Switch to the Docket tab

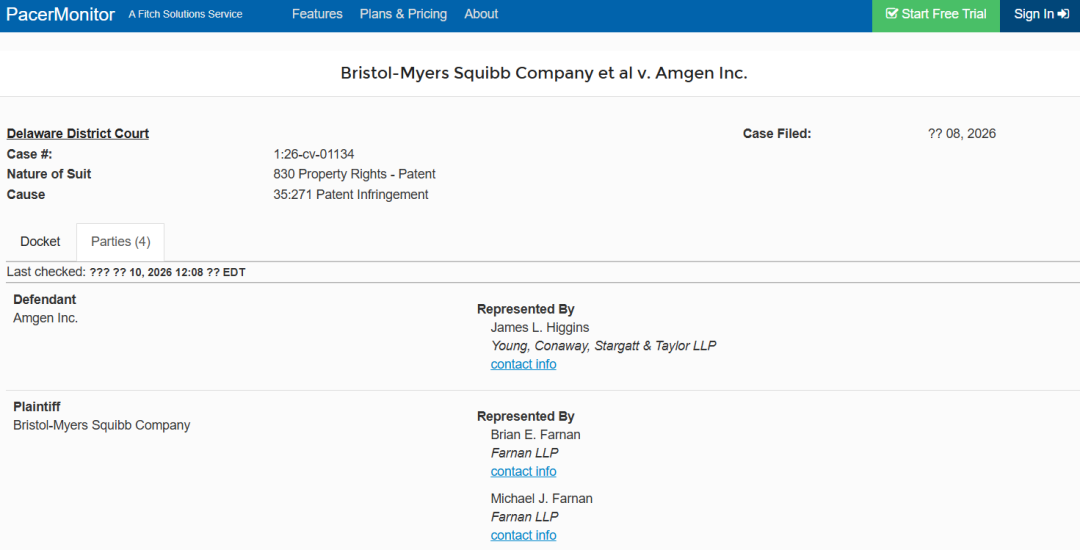click(x=40, y=242)
